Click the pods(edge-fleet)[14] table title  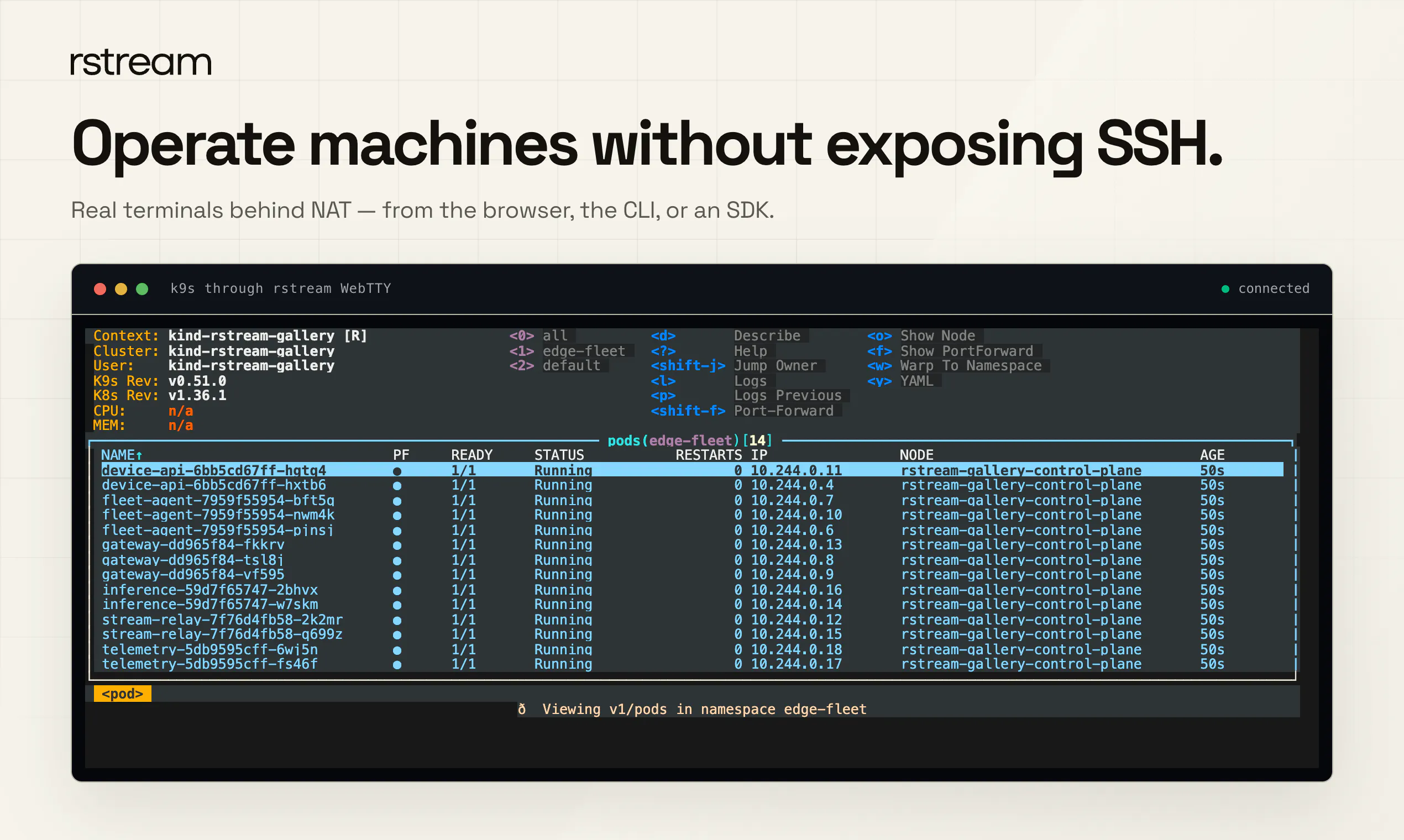click(690, 440)
